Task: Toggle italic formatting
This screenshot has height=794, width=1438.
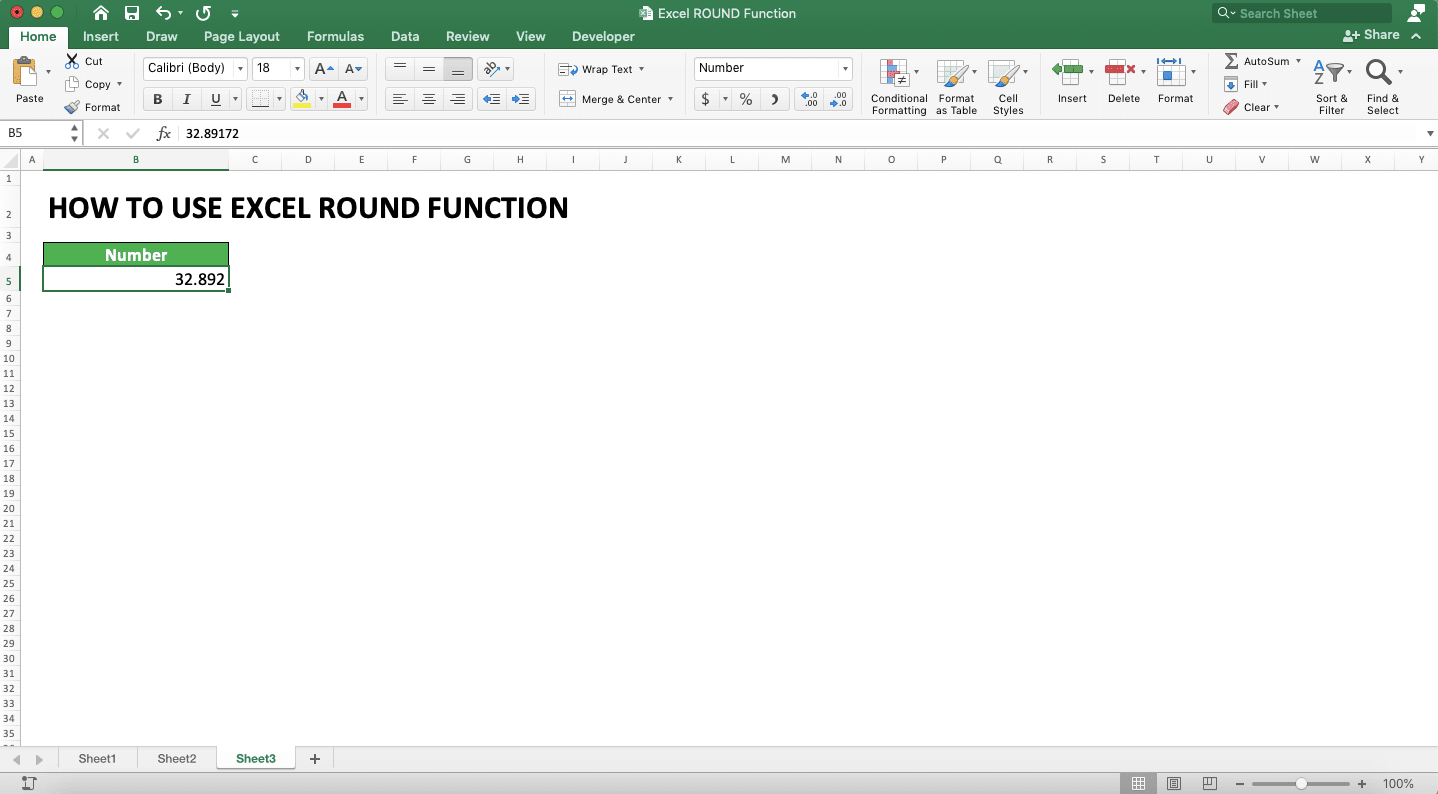Action: tap(186, 99)
